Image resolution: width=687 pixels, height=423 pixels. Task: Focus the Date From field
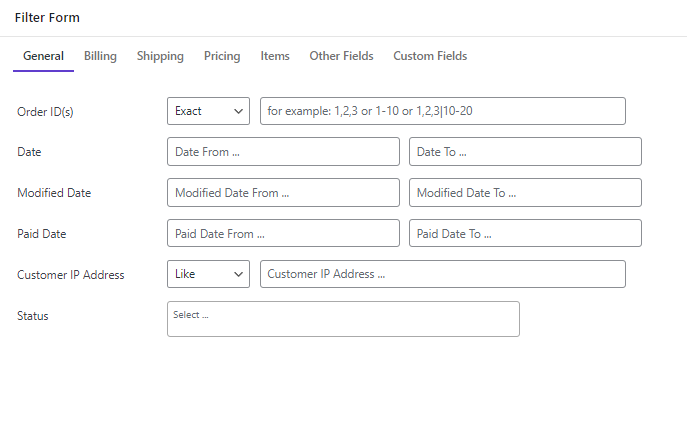283,152
